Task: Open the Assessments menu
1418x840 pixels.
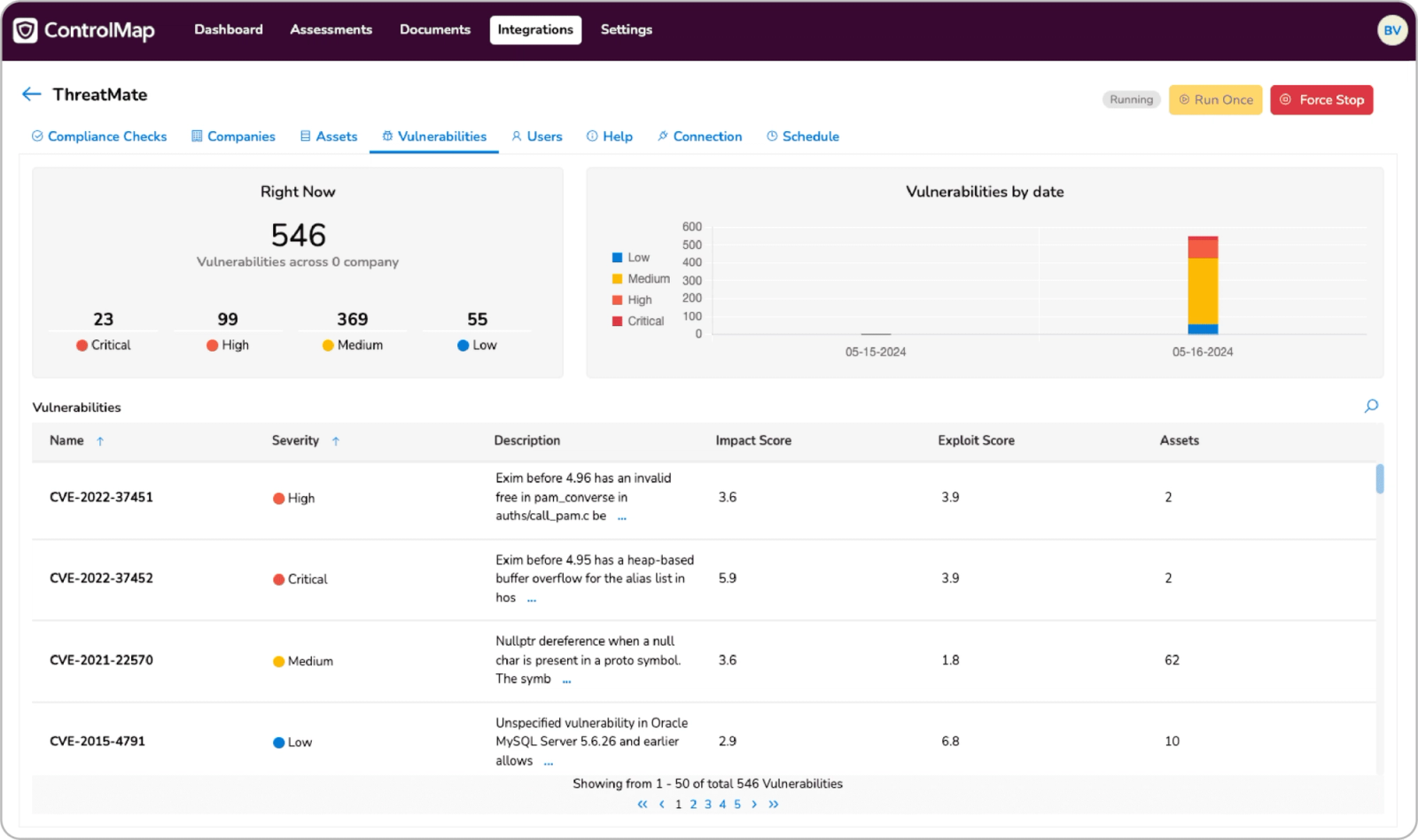Action: click(331, 29)
